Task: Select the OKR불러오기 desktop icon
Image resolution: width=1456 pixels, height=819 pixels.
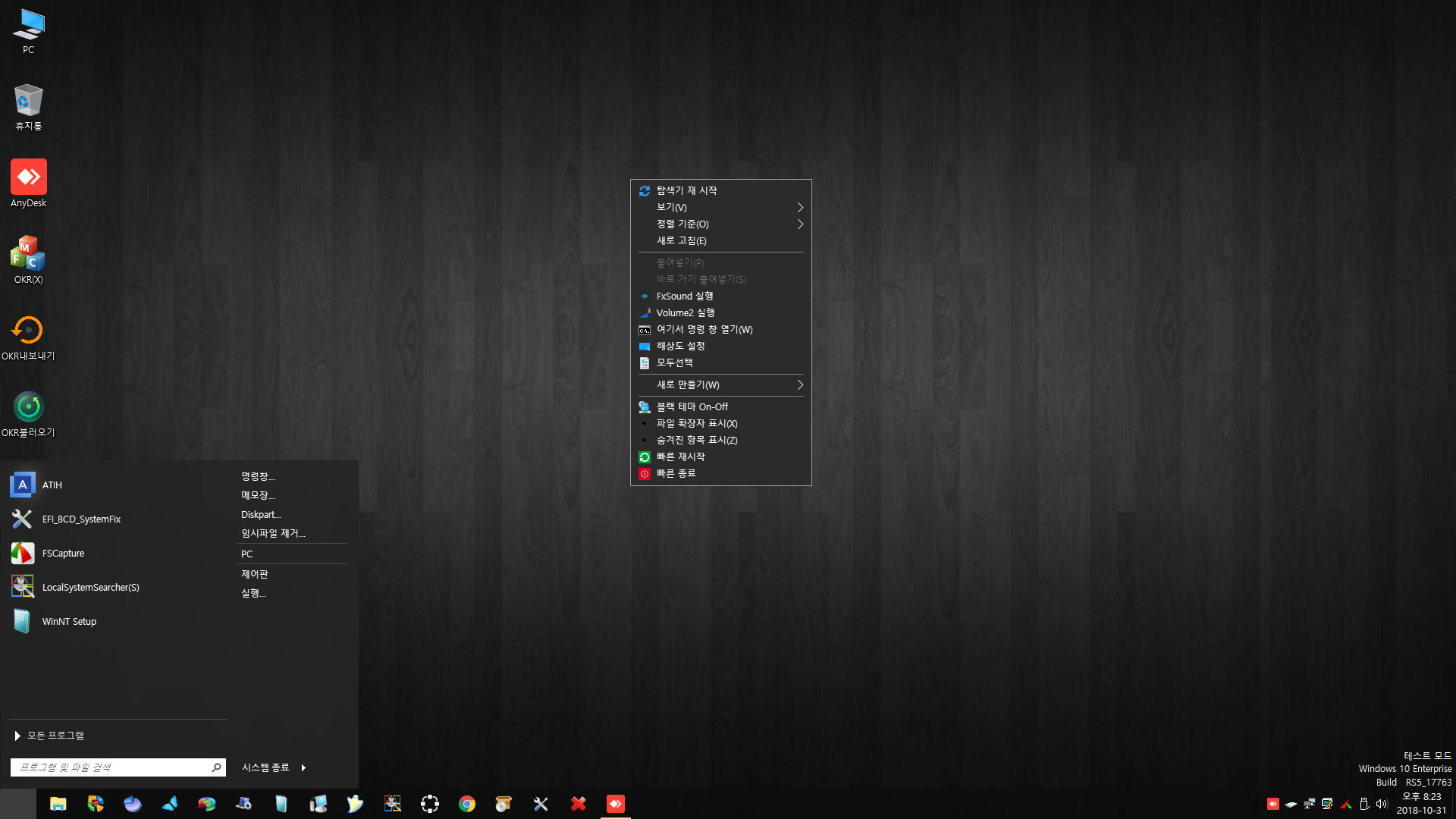Action: 28,414
